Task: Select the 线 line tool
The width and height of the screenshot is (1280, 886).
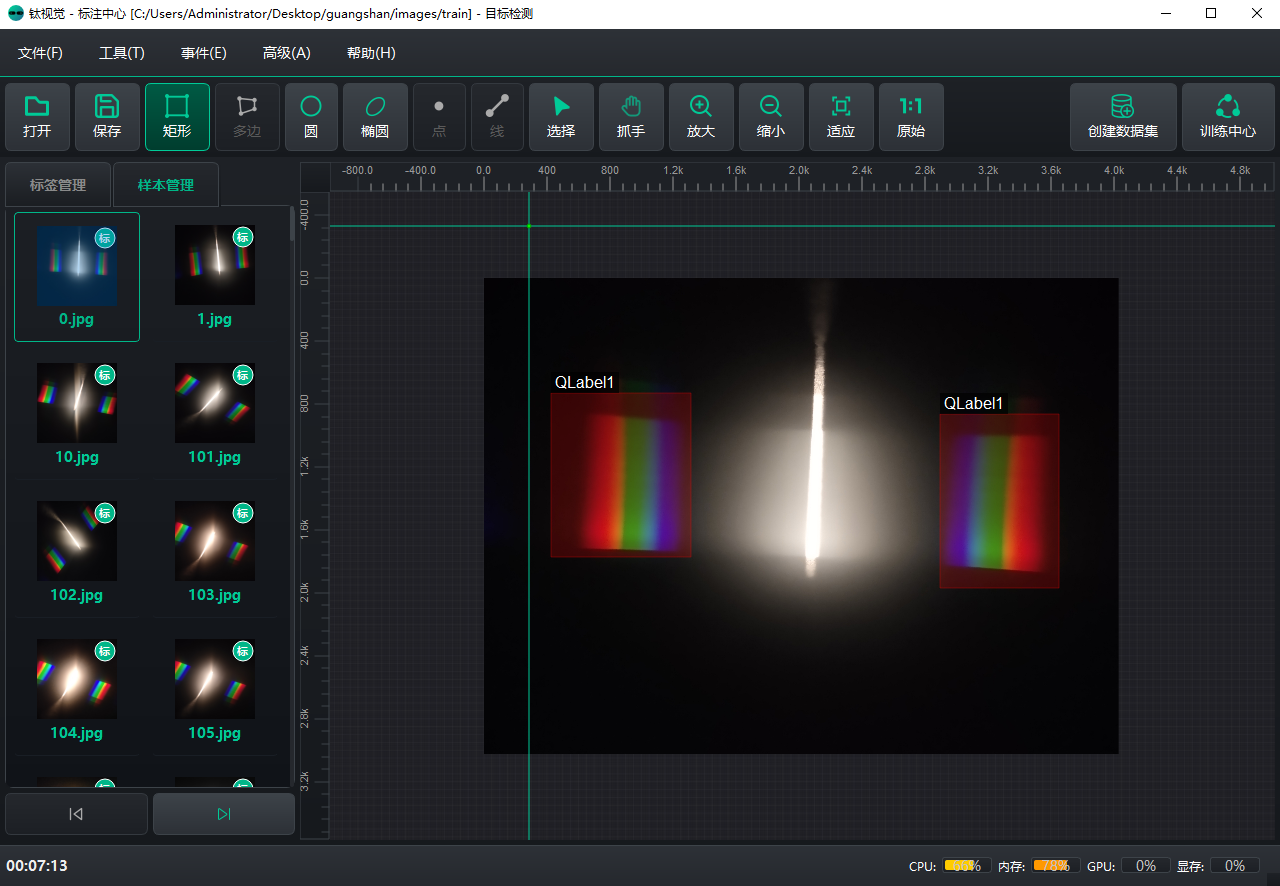Action: (x=497, y=117)
